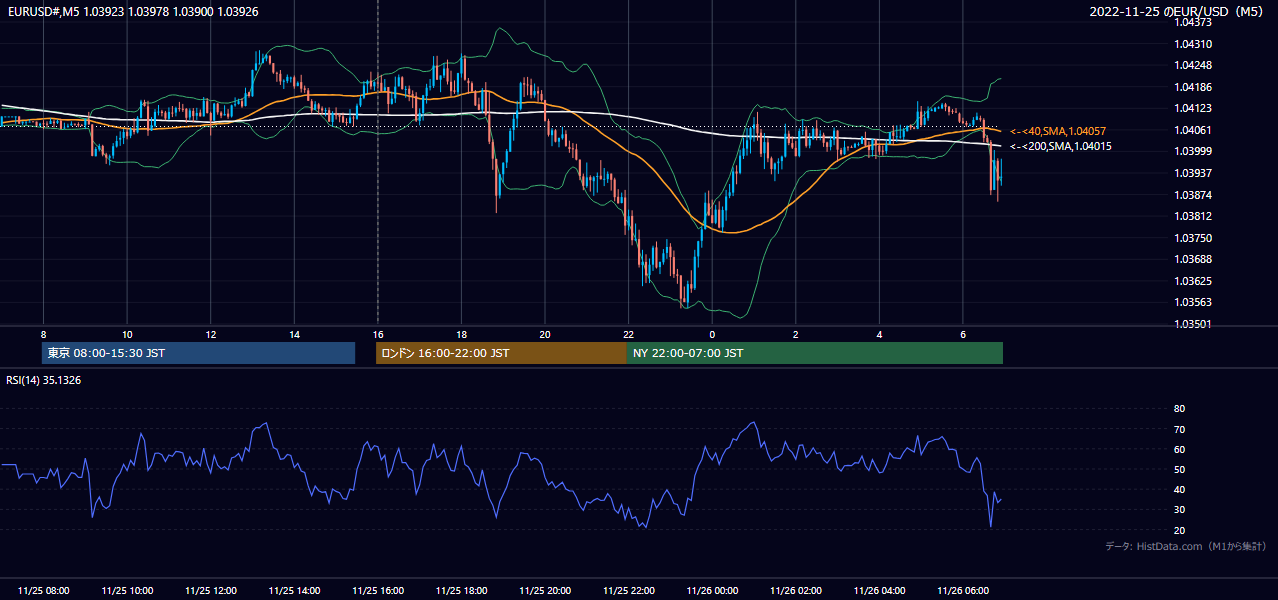The width and height of the screenshot is (1278, 600).
Task: Click the 1.04123 price axis label
Action: [1192, 108]
